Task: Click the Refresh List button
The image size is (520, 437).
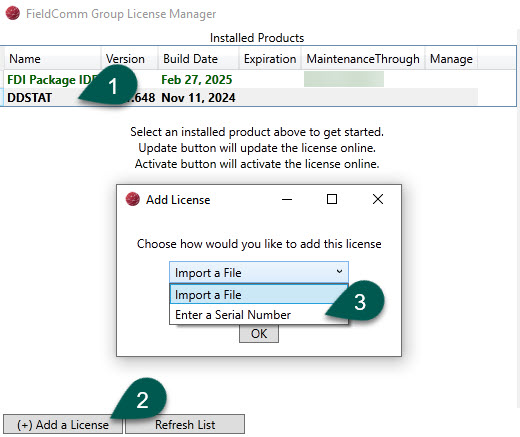Action: [185, 424]
